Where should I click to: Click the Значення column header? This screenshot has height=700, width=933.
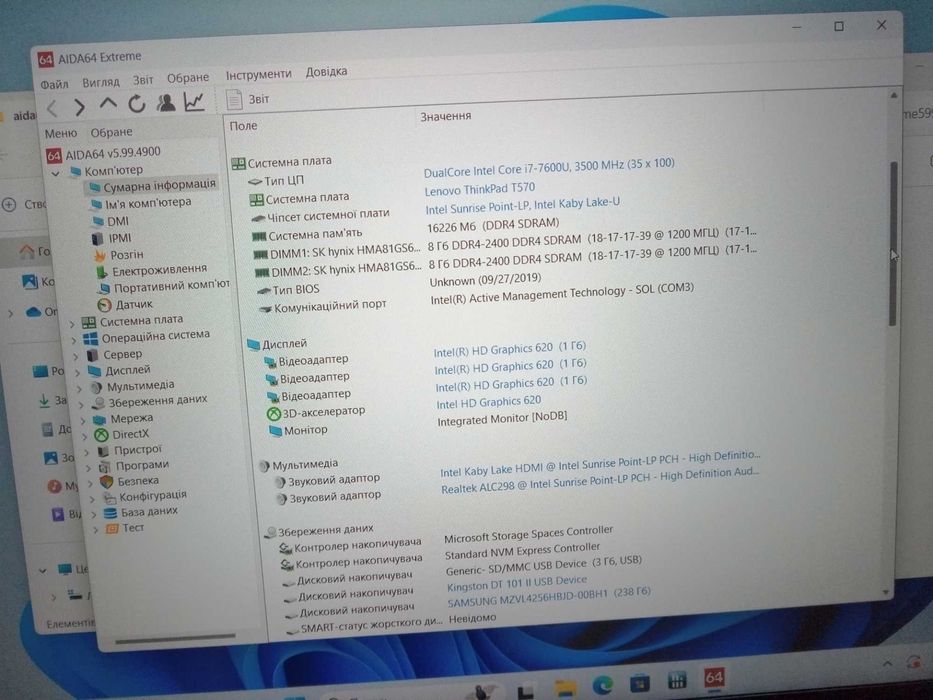[446, 117]
